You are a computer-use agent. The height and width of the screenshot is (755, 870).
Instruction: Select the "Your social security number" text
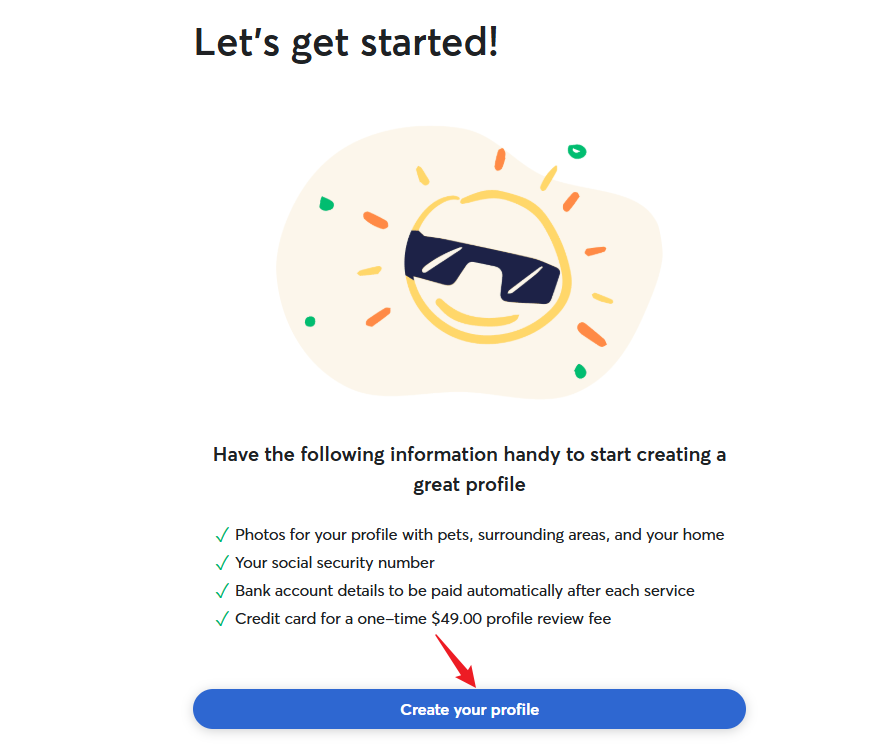point(335,563)
